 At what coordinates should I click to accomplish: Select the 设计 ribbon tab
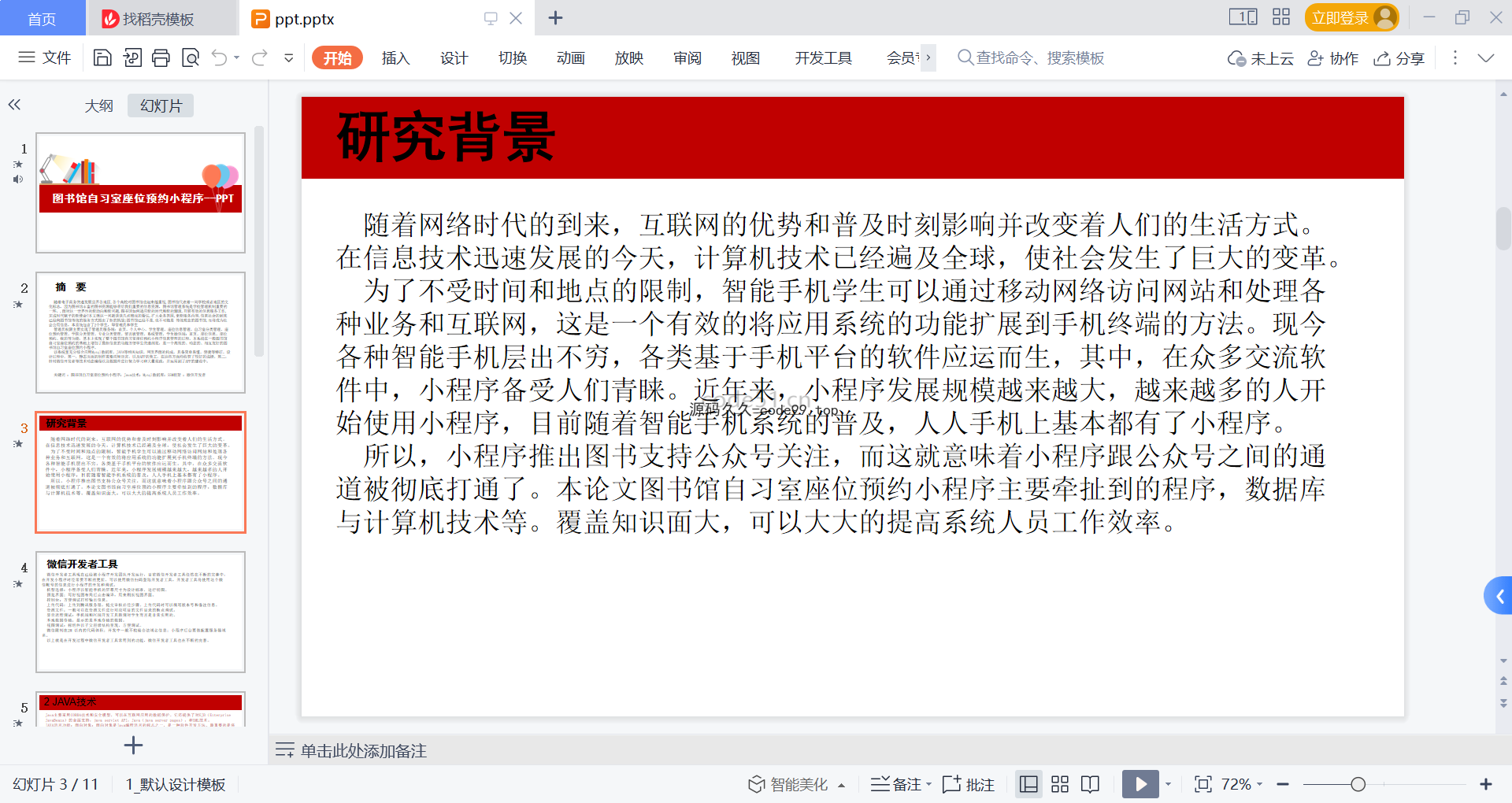click(454, 57)
